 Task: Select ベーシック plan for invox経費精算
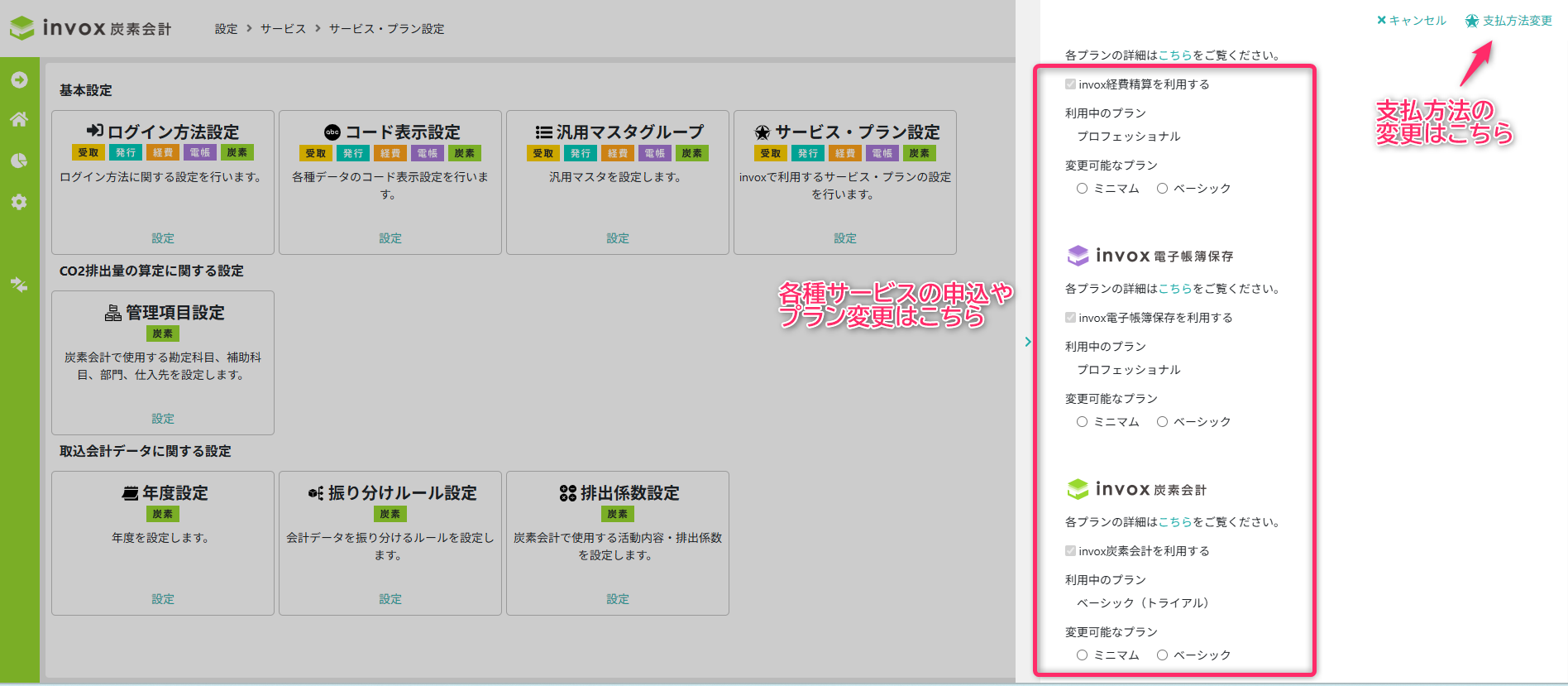[1162, 189]
